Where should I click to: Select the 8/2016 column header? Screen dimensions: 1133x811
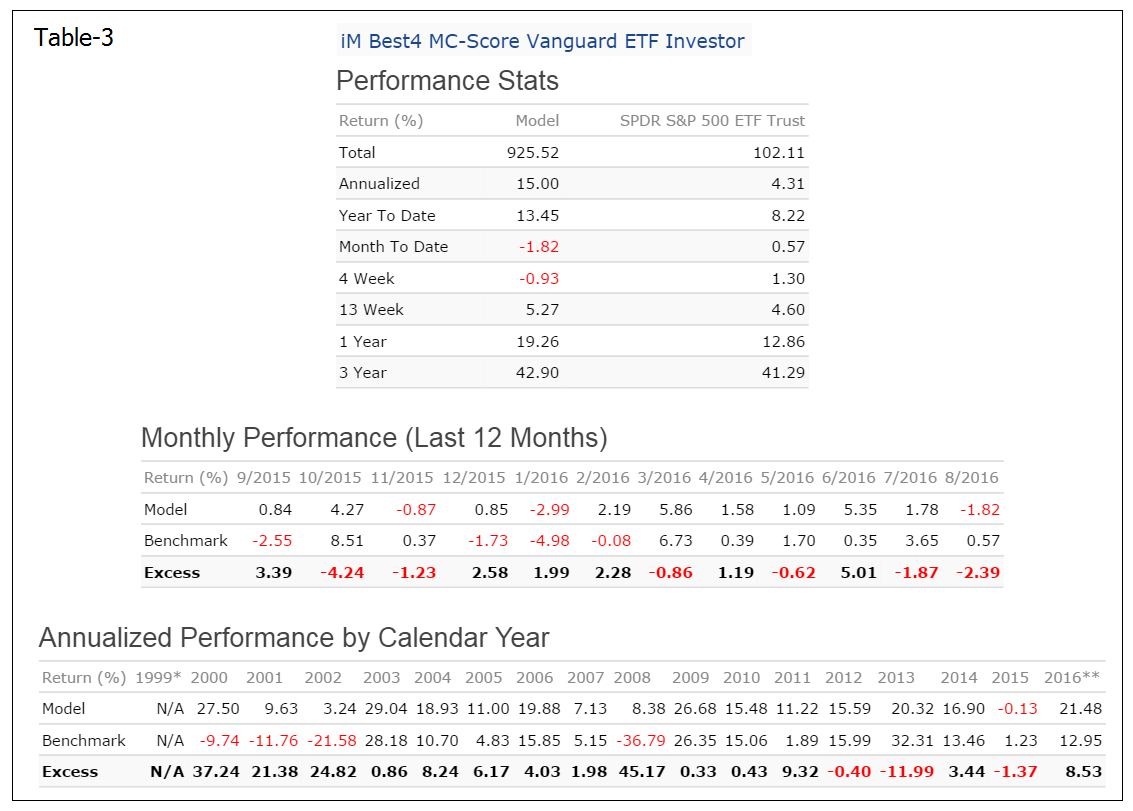click(971, 478)
